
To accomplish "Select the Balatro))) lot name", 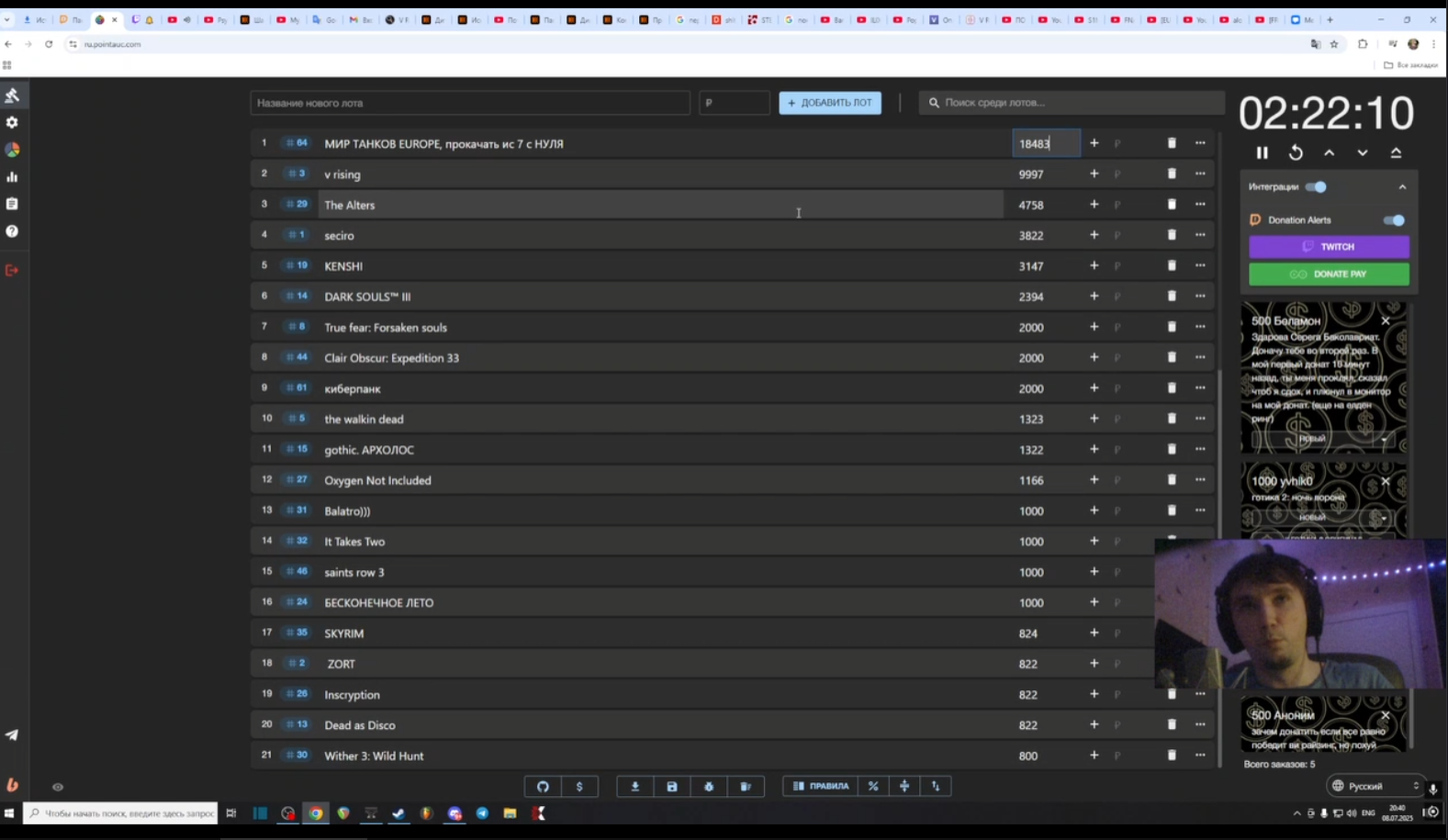I will pyautogui.click(x=347, y=511).
